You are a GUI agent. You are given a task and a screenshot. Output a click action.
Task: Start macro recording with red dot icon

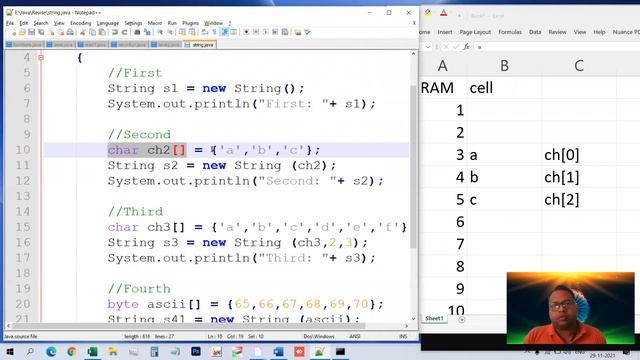click(246, 32)
